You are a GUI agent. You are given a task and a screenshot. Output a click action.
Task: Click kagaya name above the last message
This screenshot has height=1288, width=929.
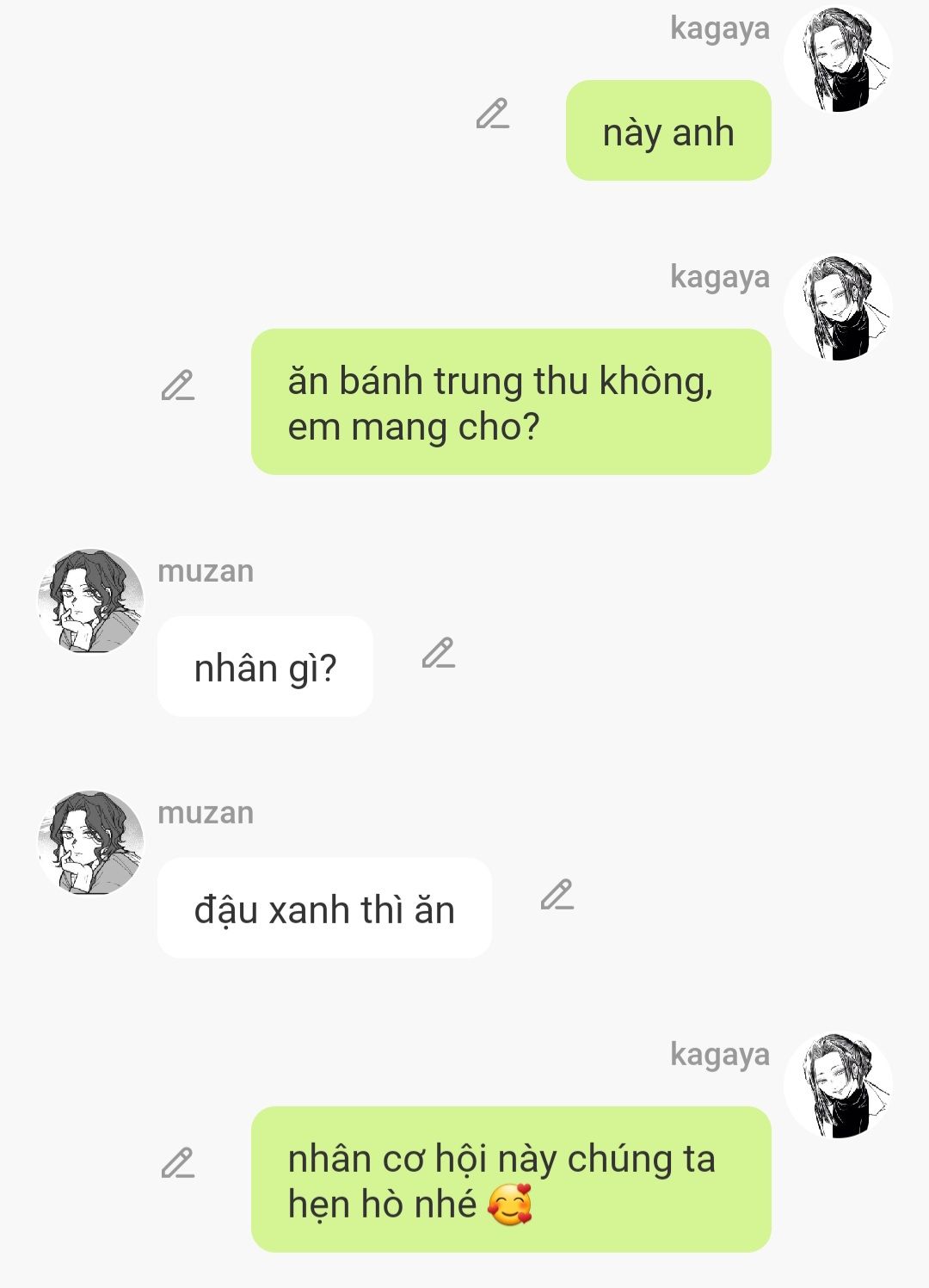720,1055
